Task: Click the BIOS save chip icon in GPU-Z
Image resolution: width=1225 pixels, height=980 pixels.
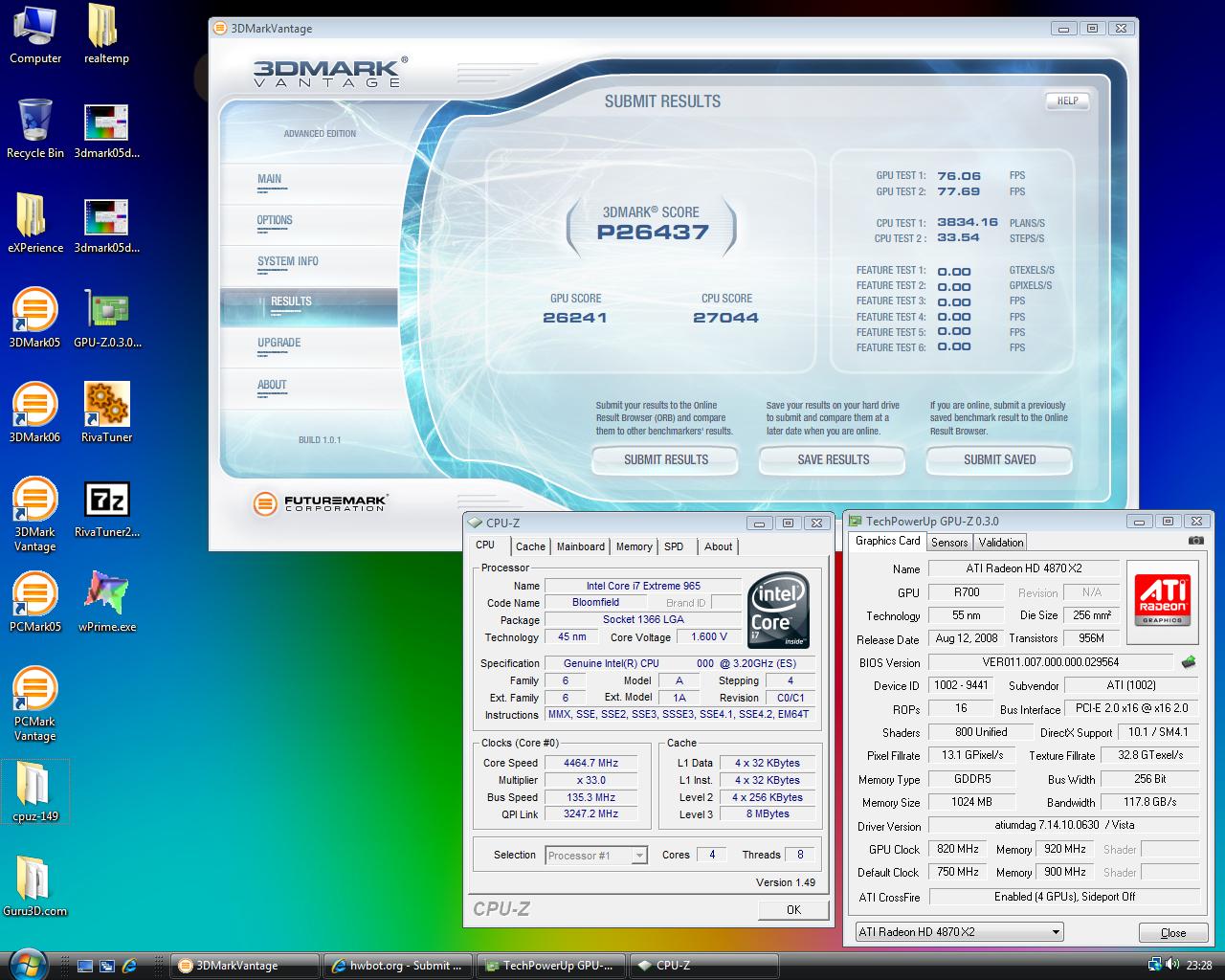Action: [x=1189, y=661]
